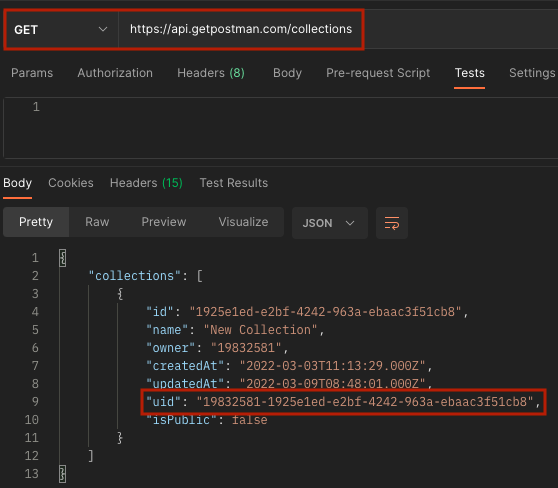Viewport: 558px width, 488px height.
Task: Open the response Cookies tab
Action: coord(71,183)
